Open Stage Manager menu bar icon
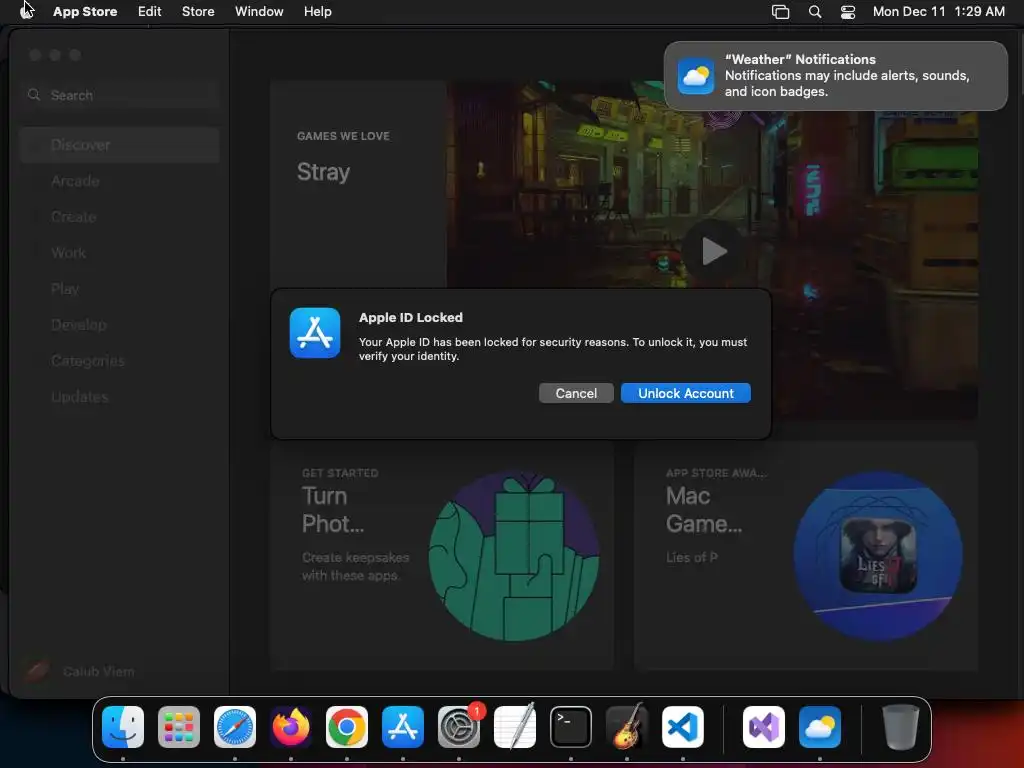Screen dimensions: 1024x768 (x=780, y=12)
